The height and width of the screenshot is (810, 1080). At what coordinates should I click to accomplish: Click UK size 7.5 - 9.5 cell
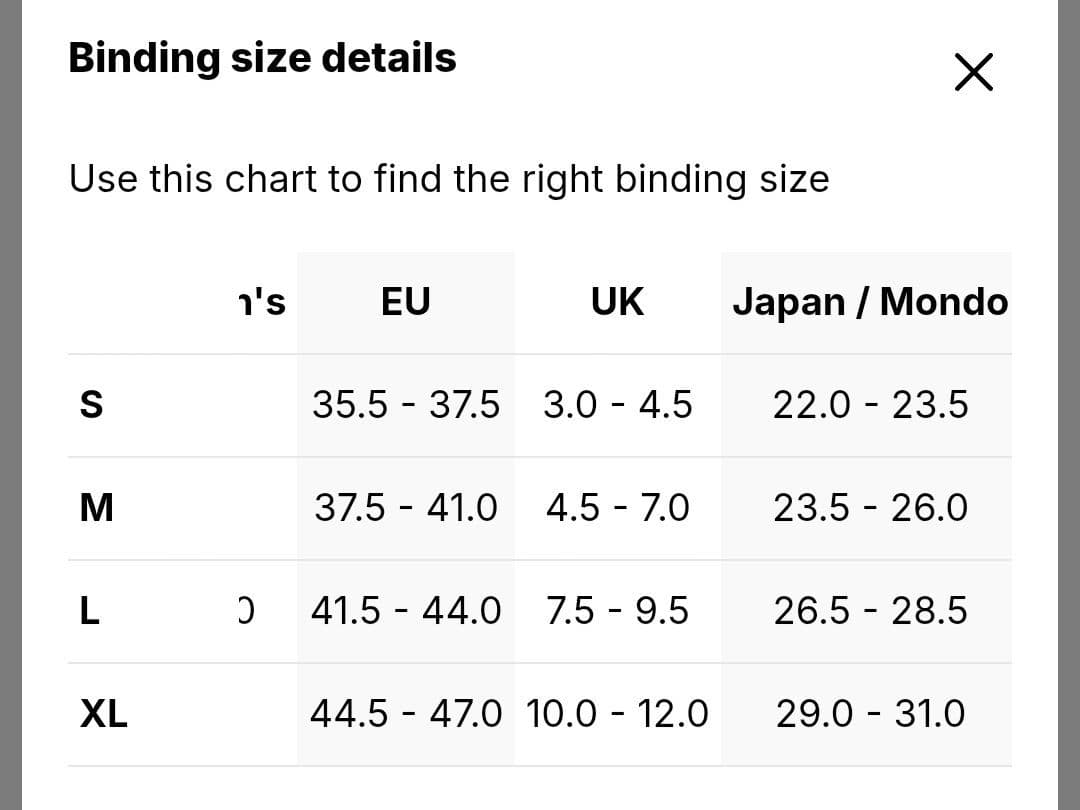click(617, 610)
